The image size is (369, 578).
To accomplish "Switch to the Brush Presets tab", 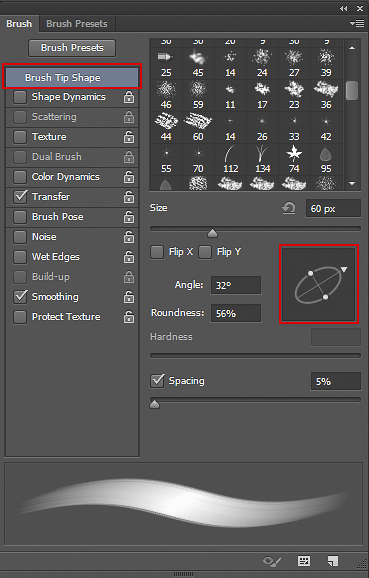I will click(x=77, y=24).
